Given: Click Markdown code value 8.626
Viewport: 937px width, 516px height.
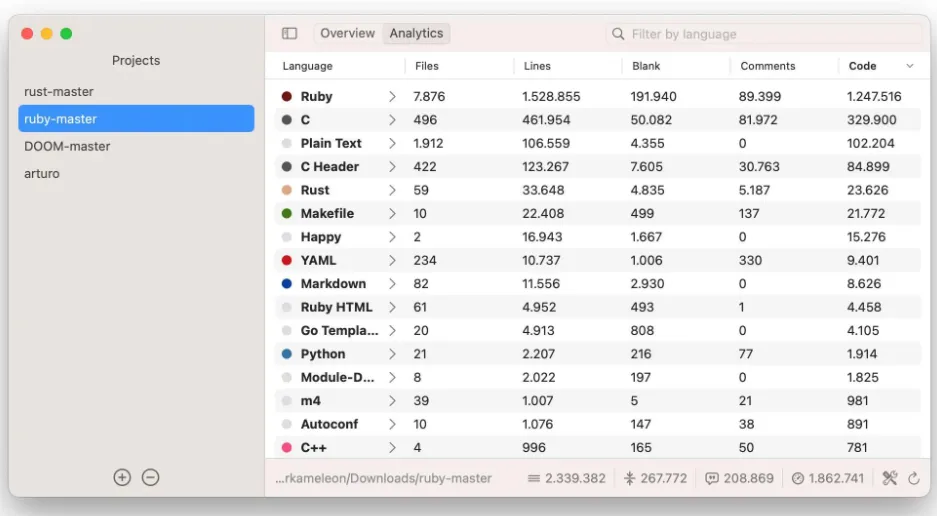Looking at the screenshot, I should (x=864, y=283).
